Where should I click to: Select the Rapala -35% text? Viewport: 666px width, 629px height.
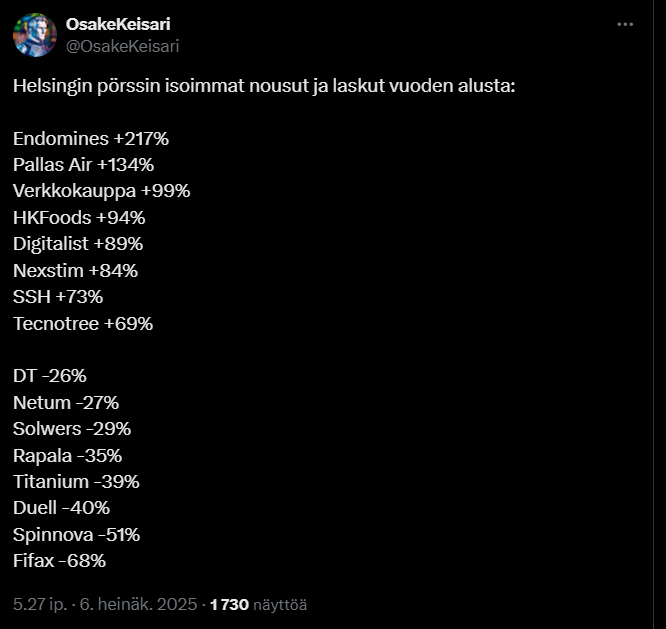(x=68, y=456)
